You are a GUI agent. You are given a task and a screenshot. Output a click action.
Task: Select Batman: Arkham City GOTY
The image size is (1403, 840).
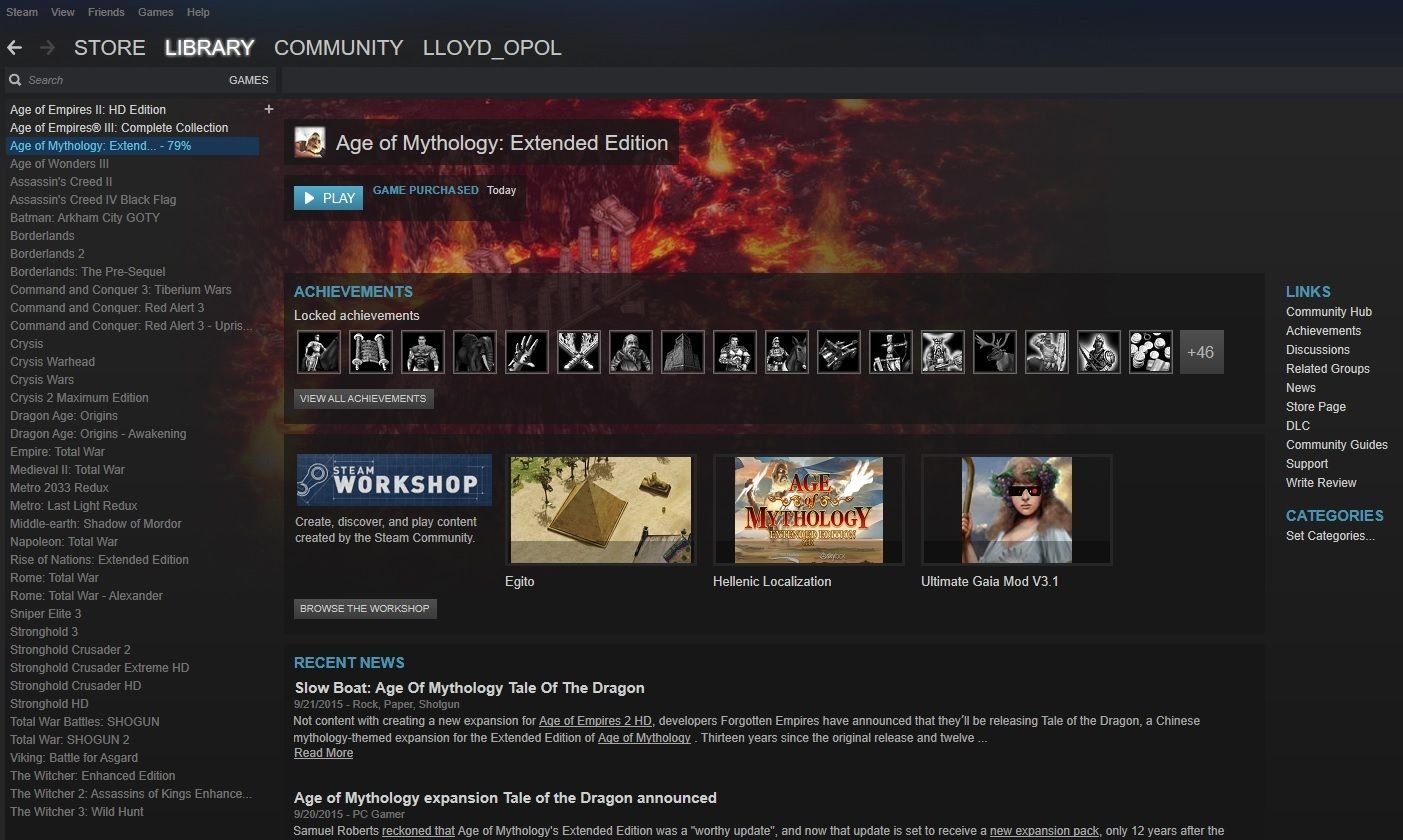pos(85,218)
